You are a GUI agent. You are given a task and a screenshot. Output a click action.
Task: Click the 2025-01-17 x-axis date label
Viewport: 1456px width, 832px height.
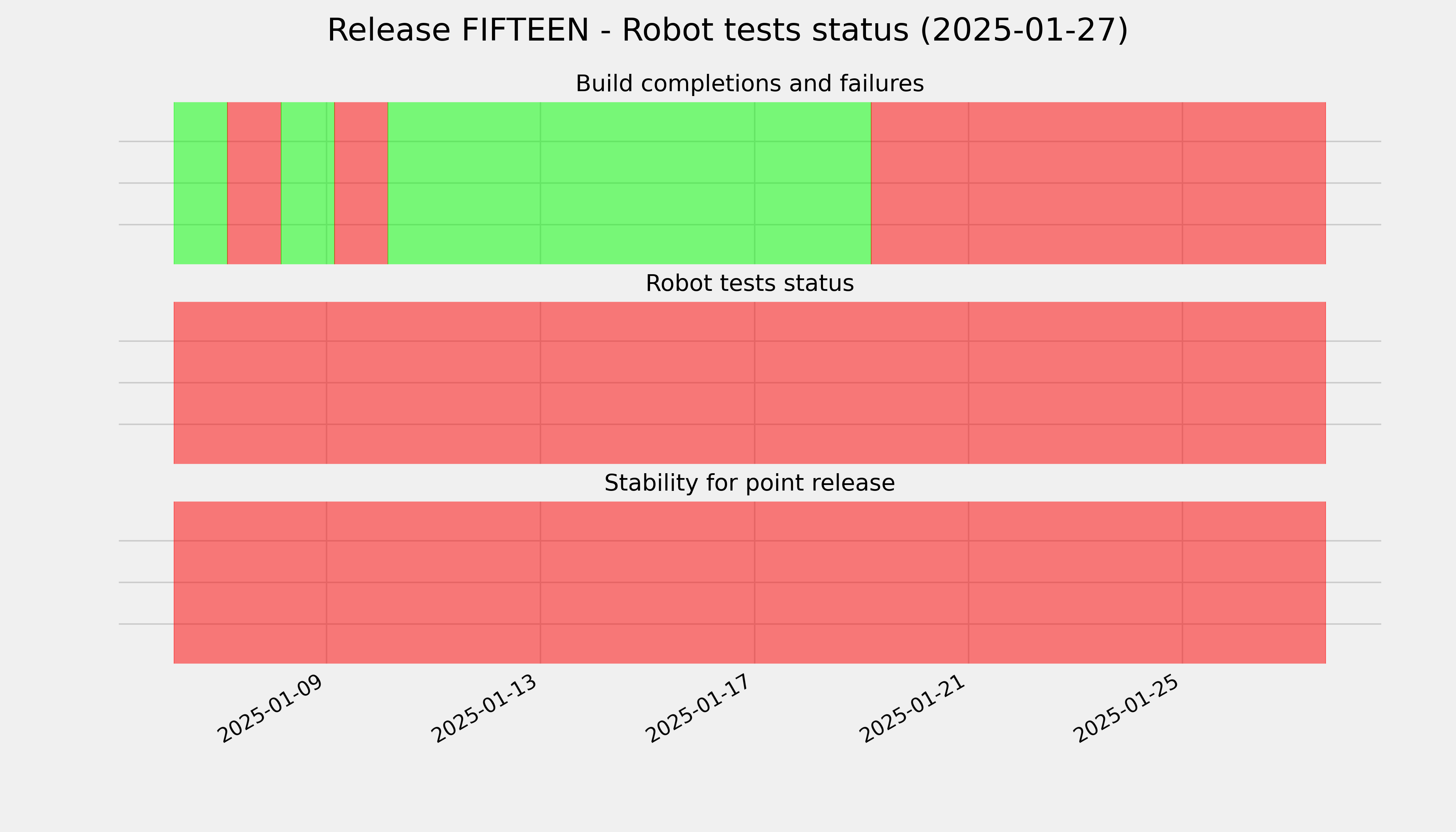[698, 709]
